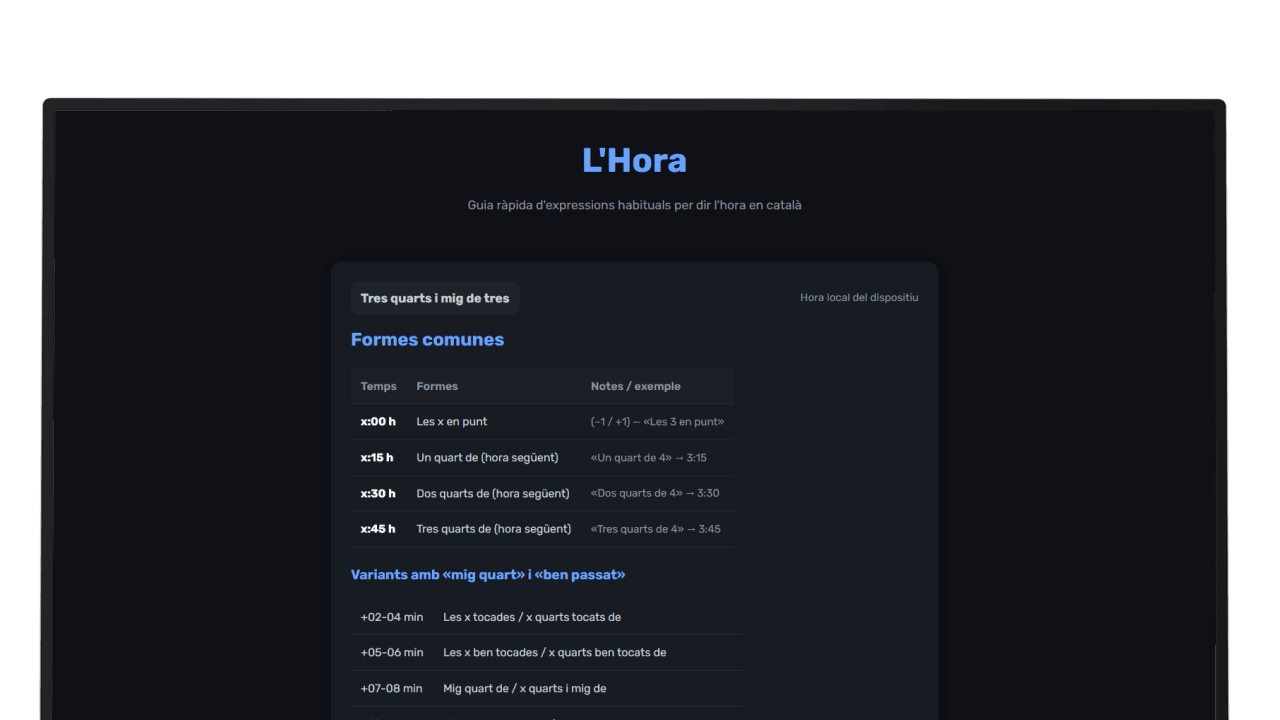
Task: Select the x:30 h row time cell
Action: [378, 493]
